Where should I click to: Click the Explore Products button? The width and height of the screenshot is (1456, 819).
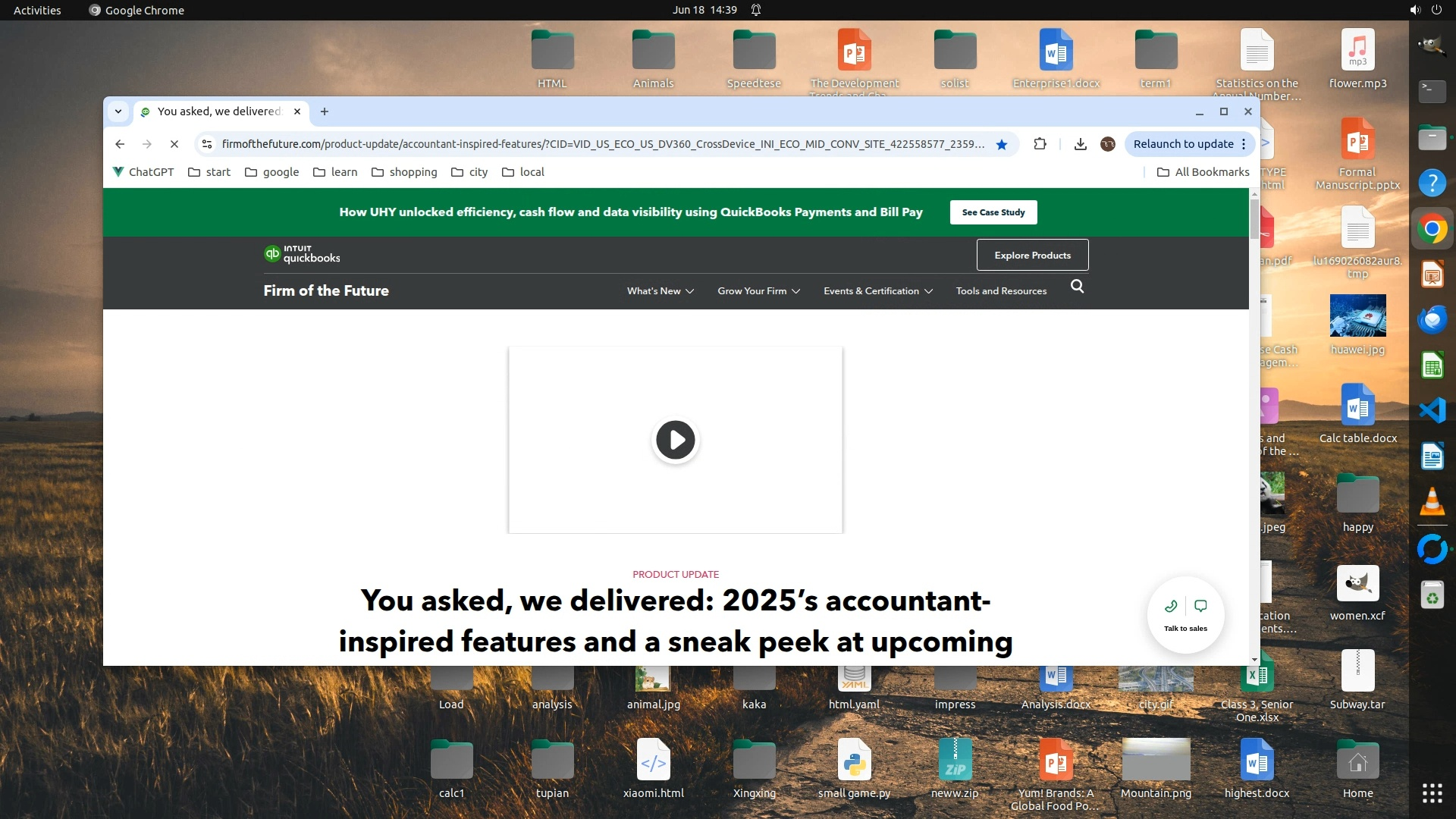pos(1032,256)
